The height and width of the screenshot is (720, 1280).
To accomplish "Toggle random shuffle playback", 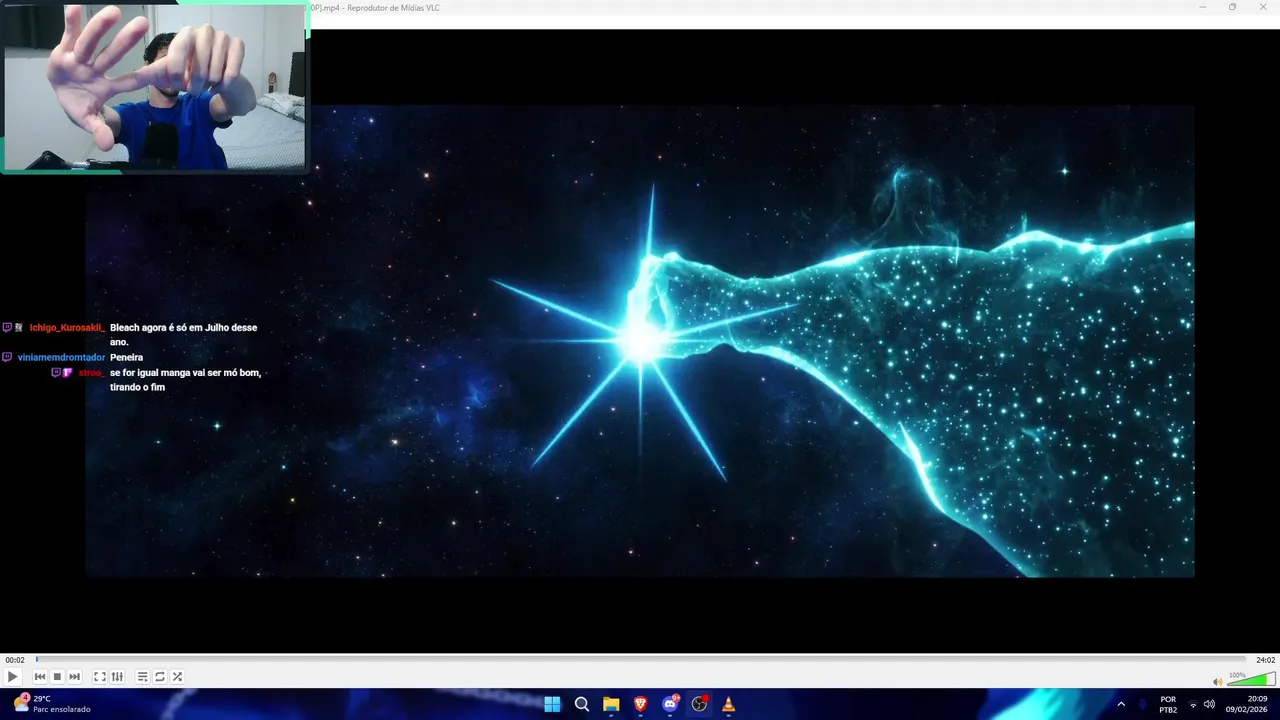I will [177, 677].
